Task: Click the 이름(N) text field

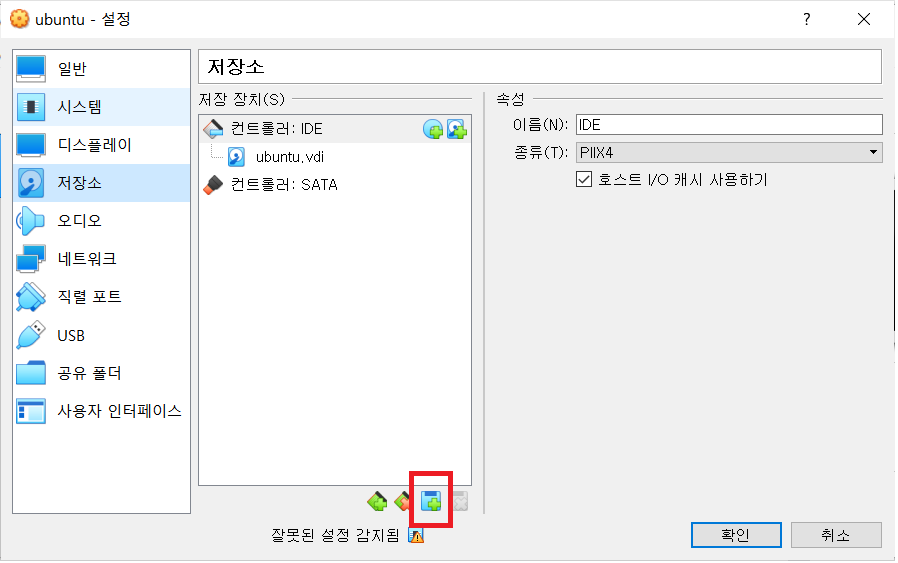Action: coord(728,124)
